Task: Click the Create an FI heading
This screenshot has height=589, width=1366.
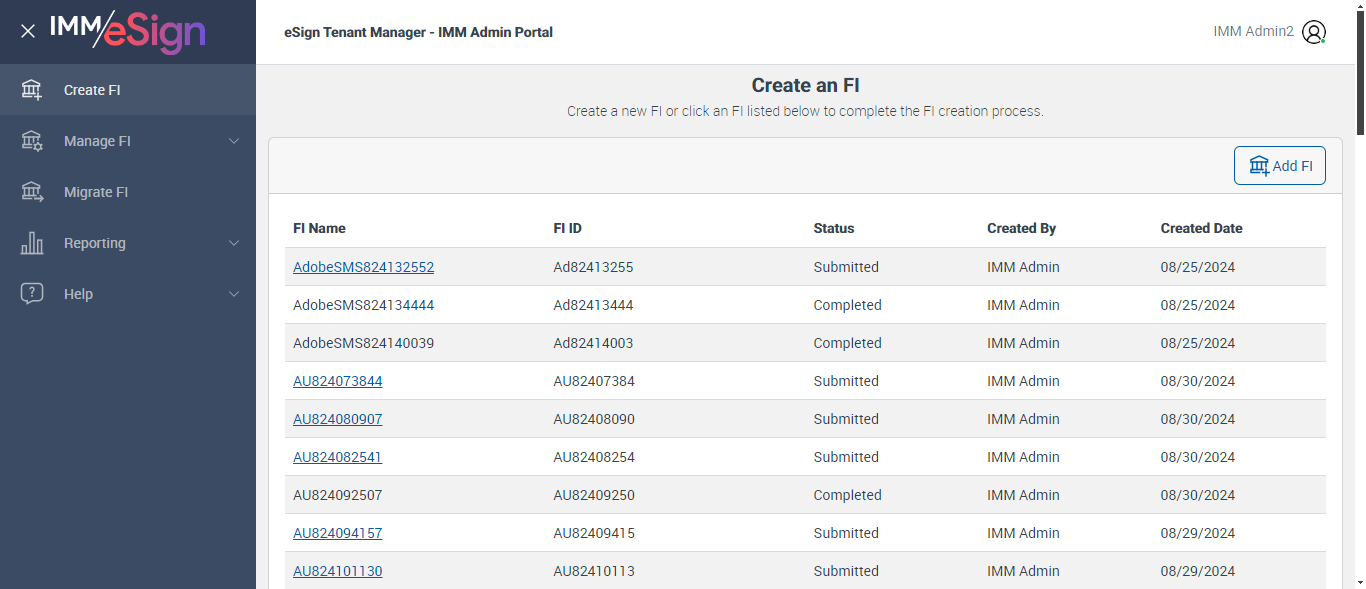Action: (805, 85)
